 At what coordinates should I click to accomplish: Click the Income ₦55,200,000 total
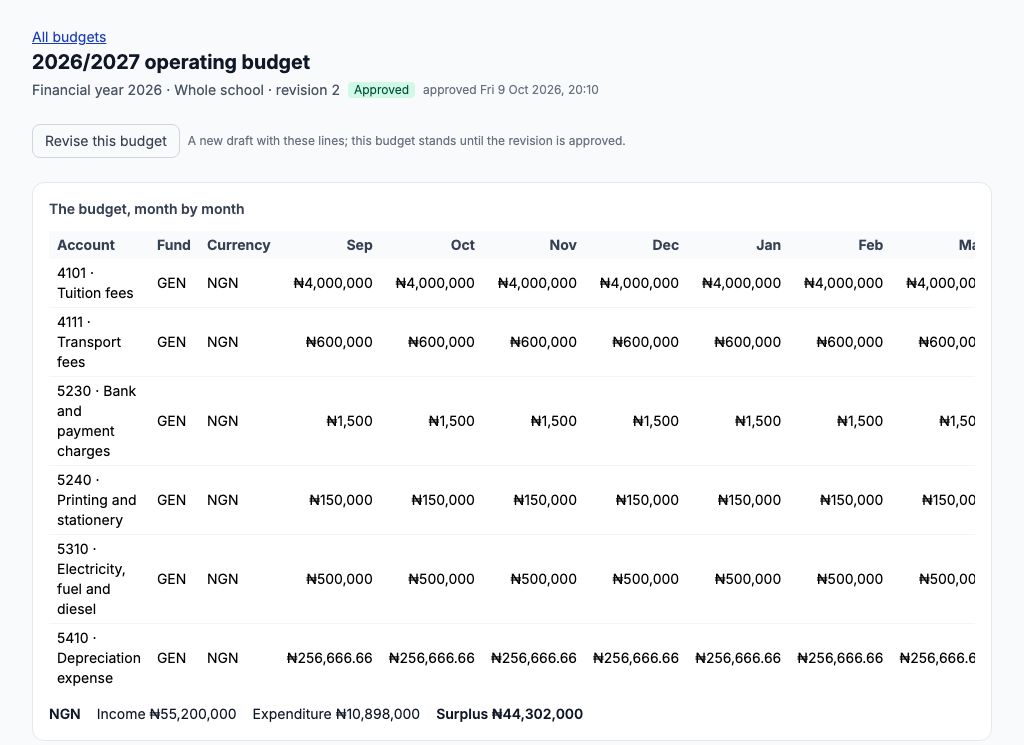[x=167, y=714]
